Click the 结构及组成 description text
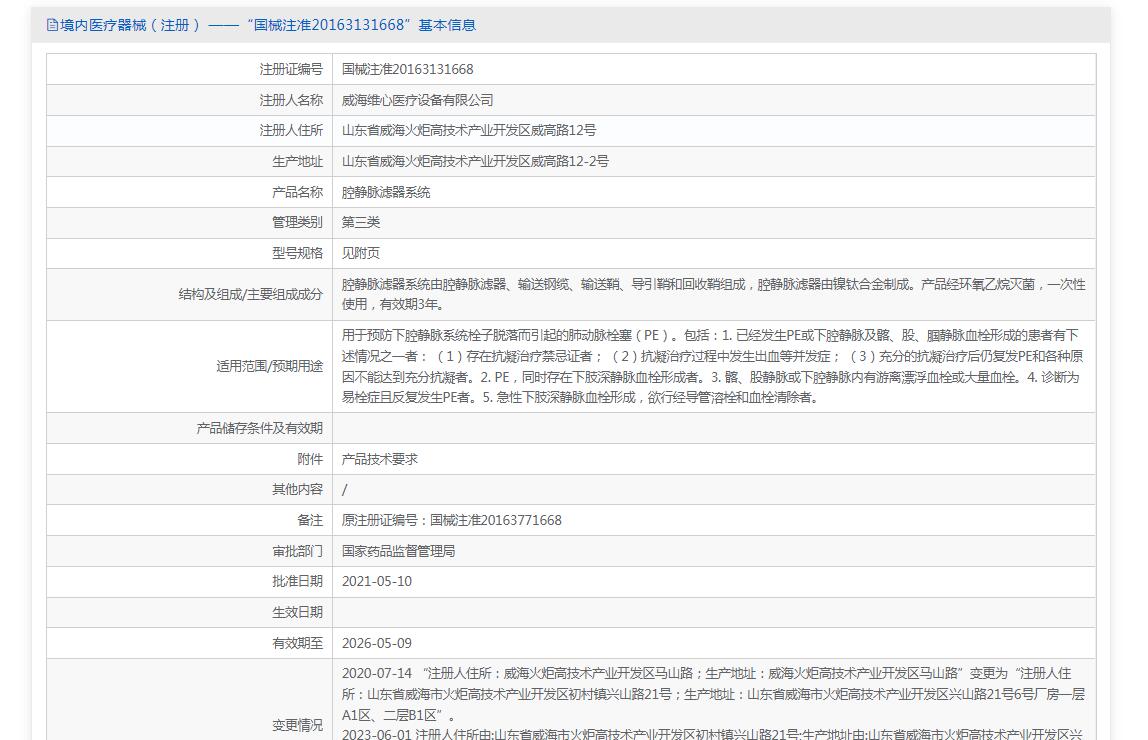The width and height of the screenshot is (1148, 740). click(x=712, y=294)
